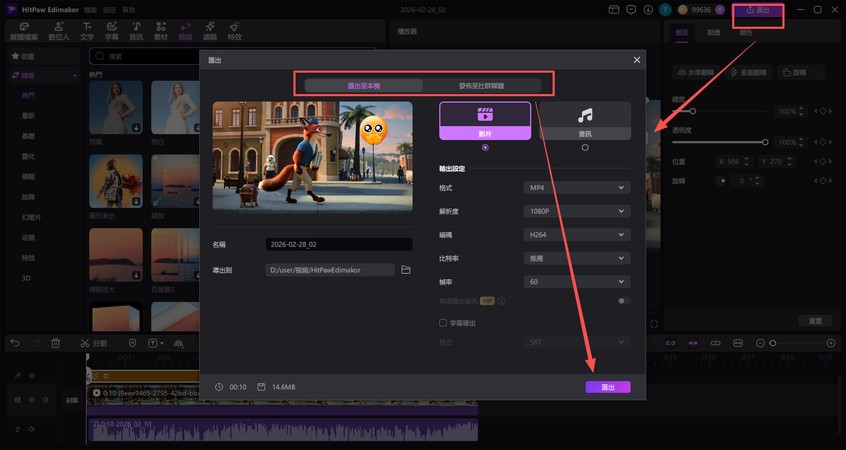Click the purple plus to add coins

(720, 10)
